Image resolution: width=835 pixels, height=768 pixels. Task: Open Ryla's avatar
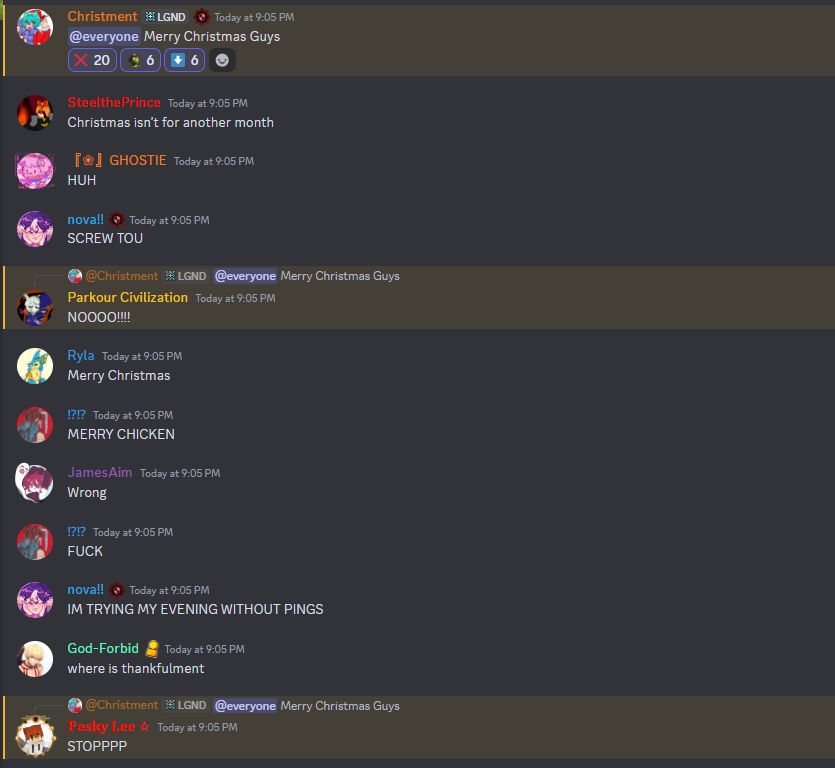tap(35, 366)
